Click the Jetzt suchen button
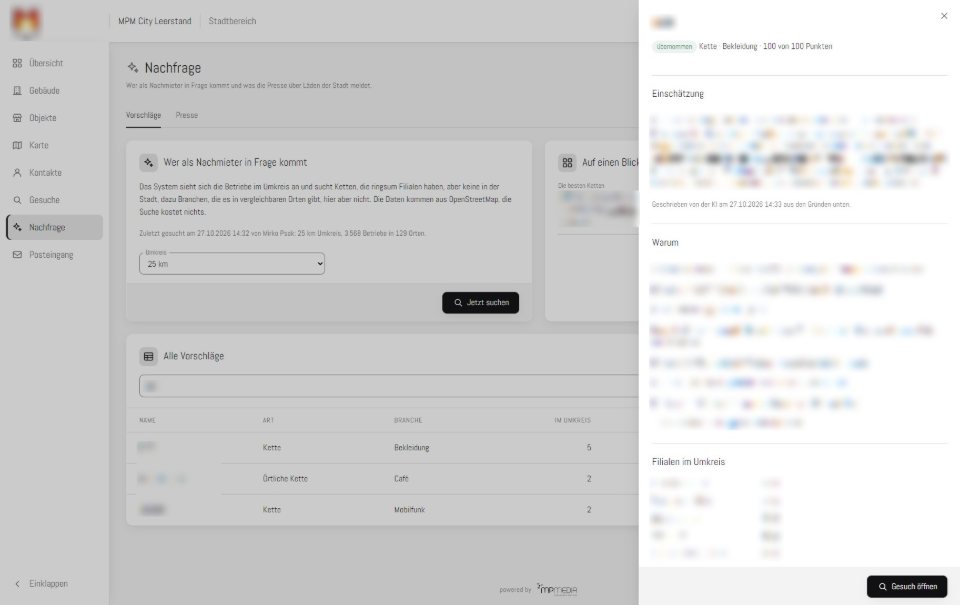Viewport: 960px width, 605px height. (480, 302)
